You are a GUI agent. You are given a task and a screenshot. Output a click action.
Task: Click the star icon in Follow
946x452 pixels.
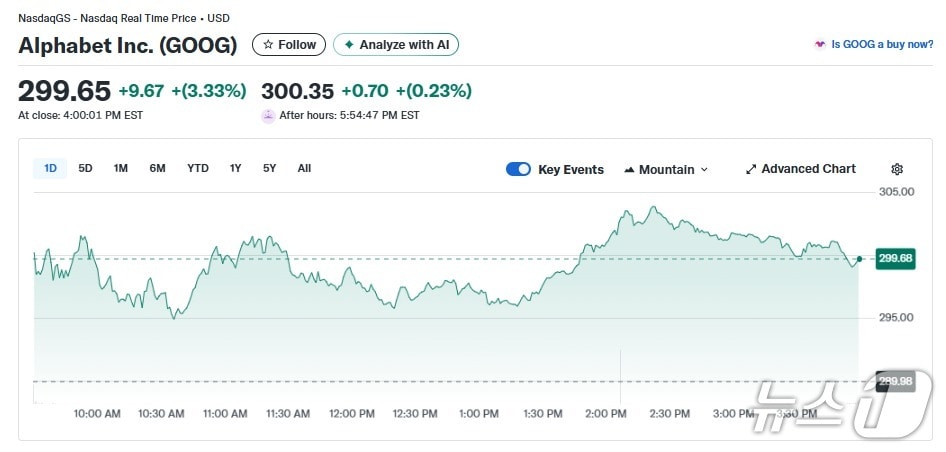(268, 45)
